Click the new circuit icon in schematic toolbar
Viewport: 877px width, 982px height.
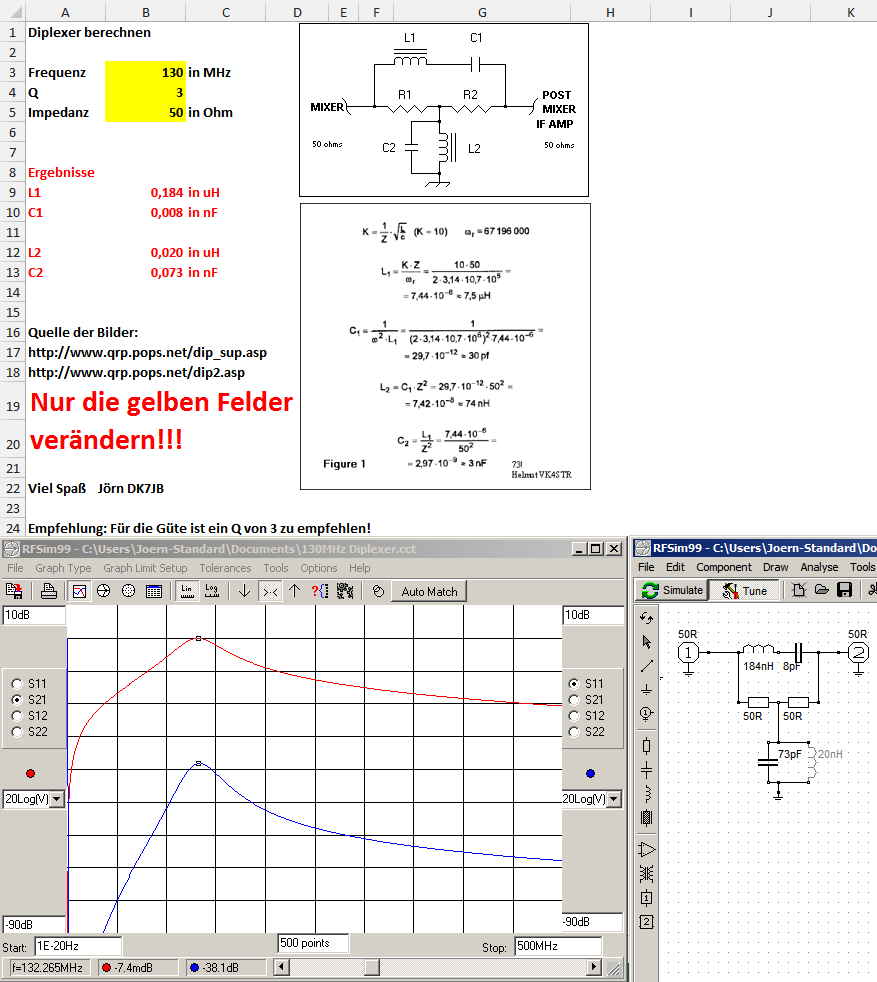[x=798, y=589]
